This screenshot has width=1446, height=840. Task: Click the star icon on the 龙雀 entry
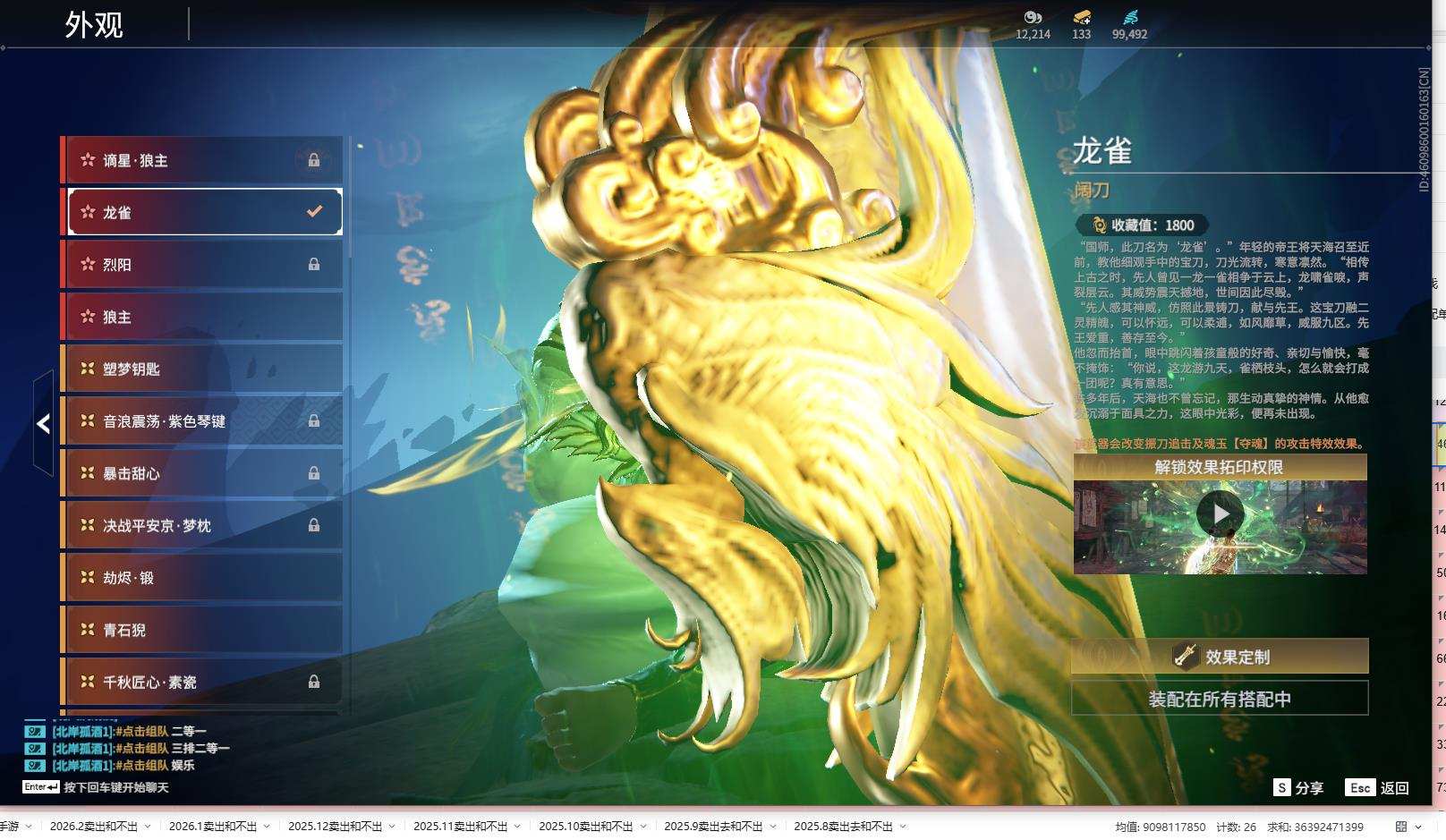tap(87, 212)
